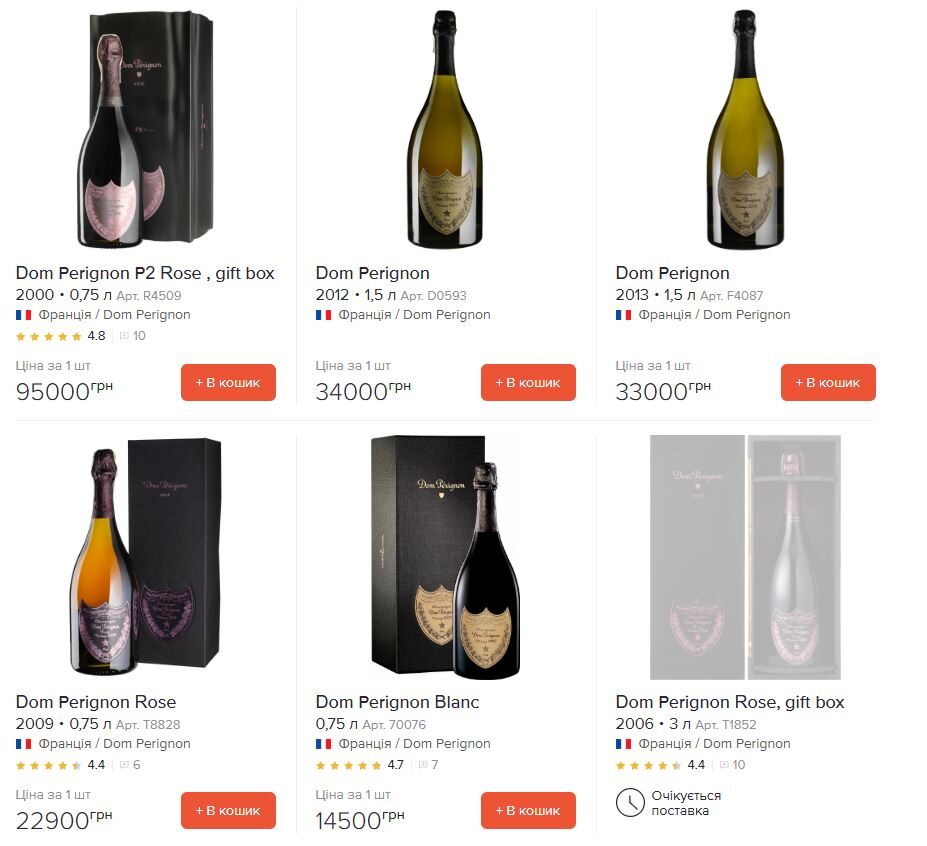This screenshot has width=927, height=846.
Task: Open Dom Perignon P2 Rose, gift box title
Action: tap(145, 273)
